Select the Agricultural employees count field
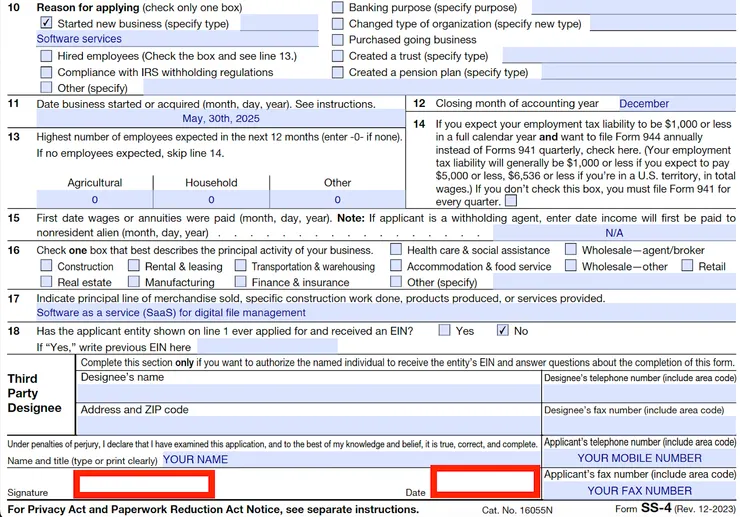740x517 pixels. point(94,199)
